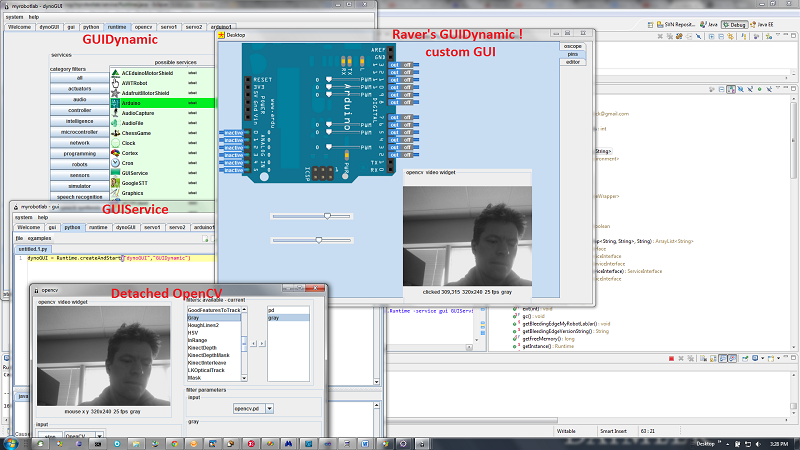800x450 pixels.
Task: Click the volume icon in system tray
Action: pyautogui.click(x=758, y=444)
